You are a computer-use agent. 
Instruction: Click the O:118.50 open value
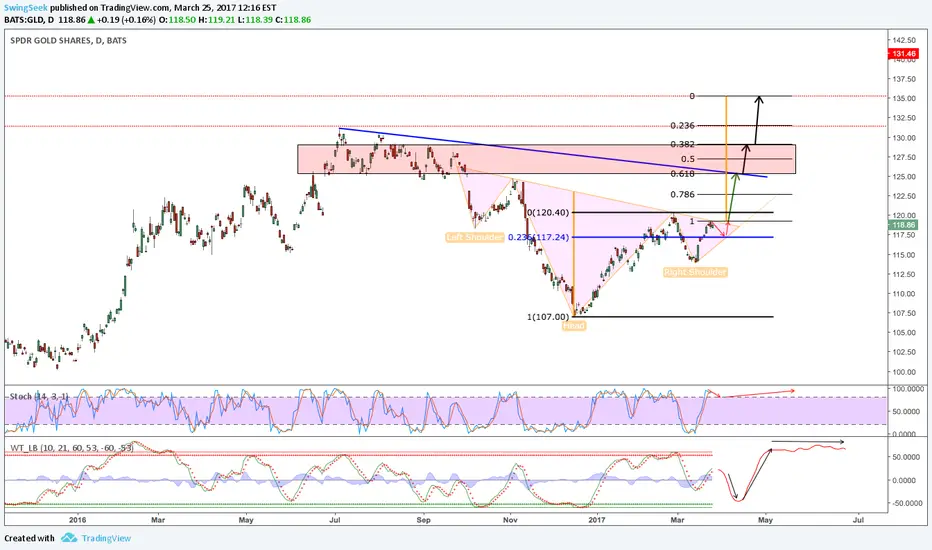pos(177,20)
